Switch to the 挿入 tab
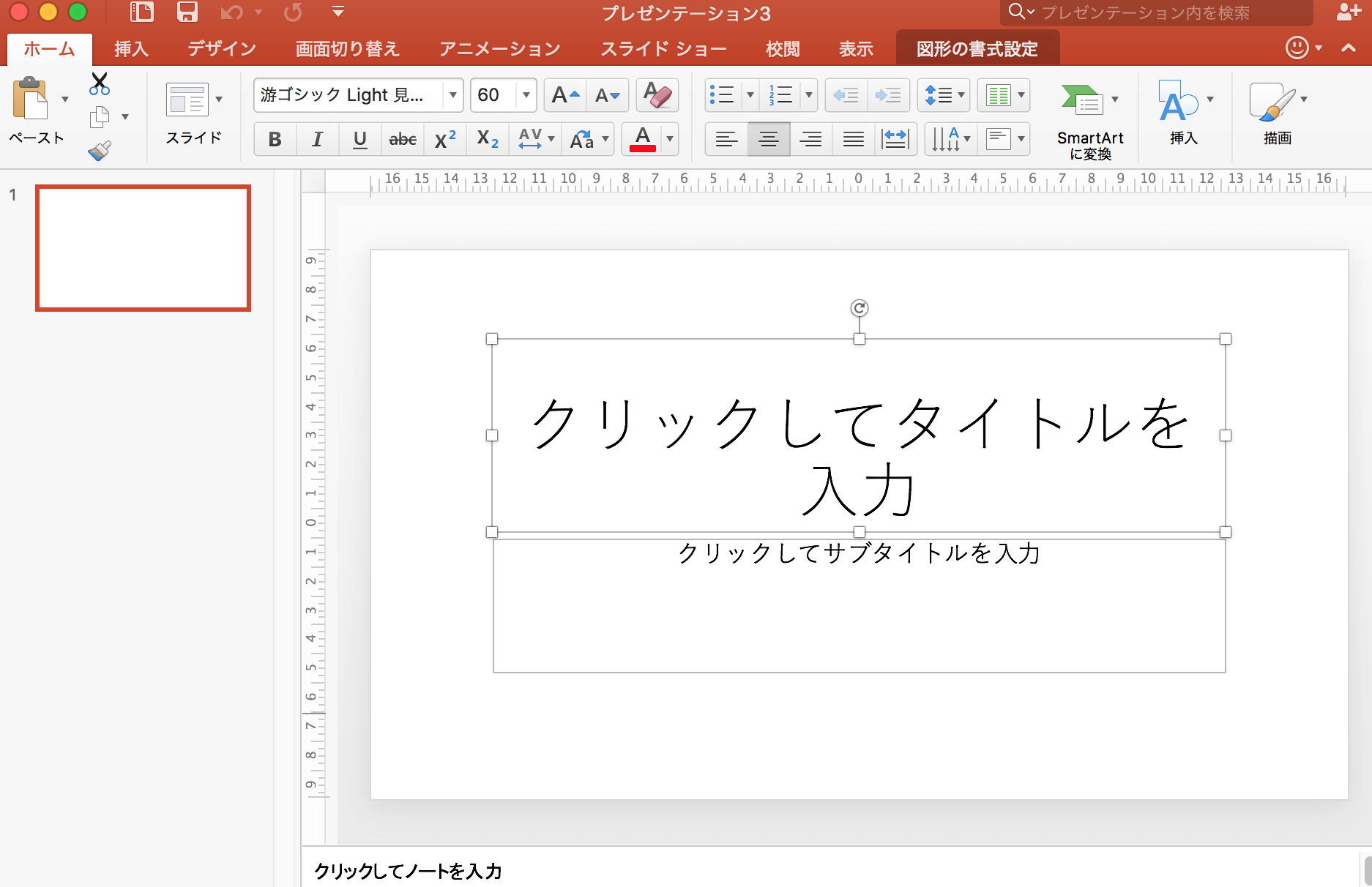1372x887 pixels. click(x=132, y=49)
